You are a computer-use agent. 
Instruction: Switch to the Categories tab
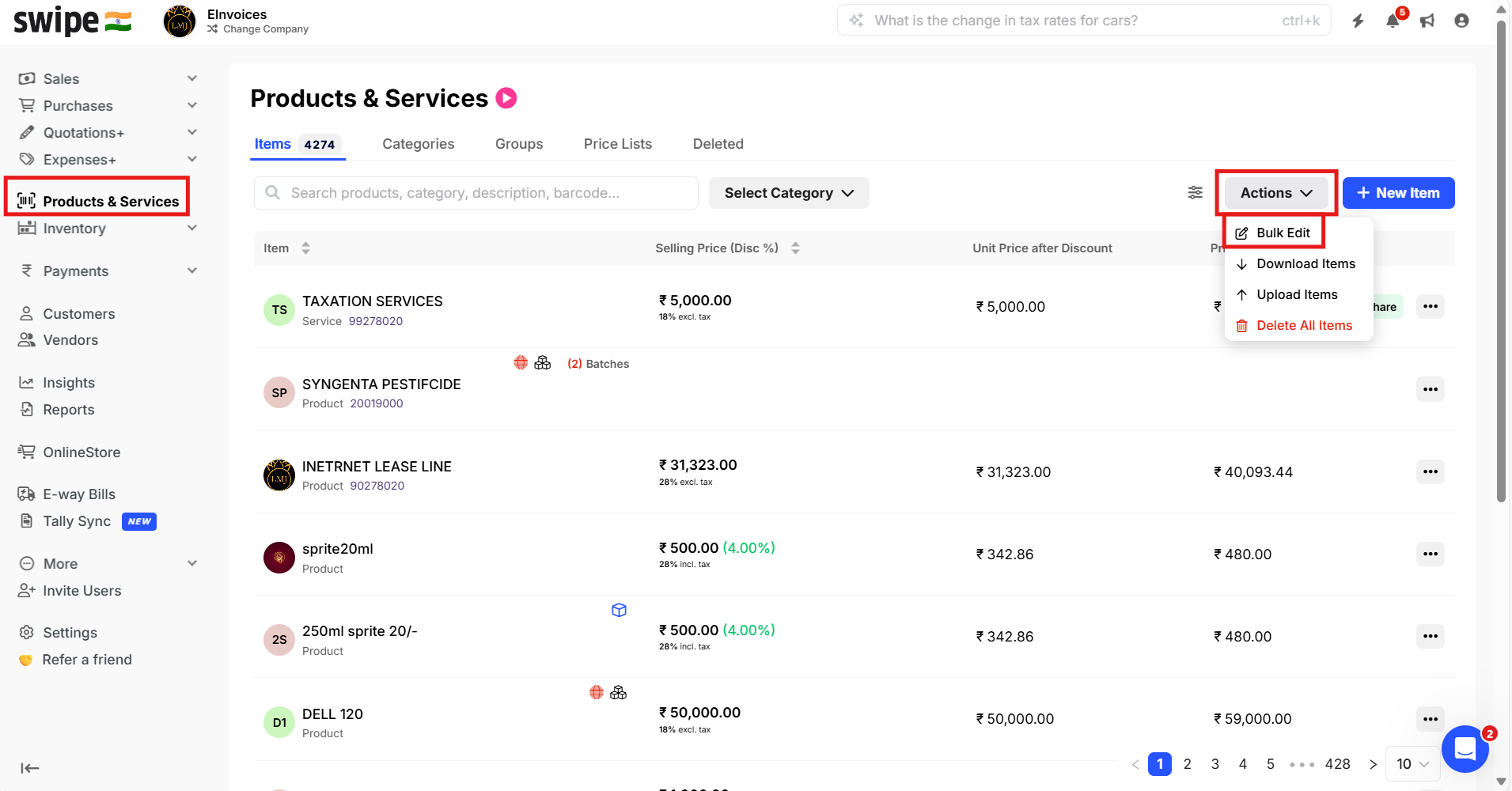coord(418,144)
